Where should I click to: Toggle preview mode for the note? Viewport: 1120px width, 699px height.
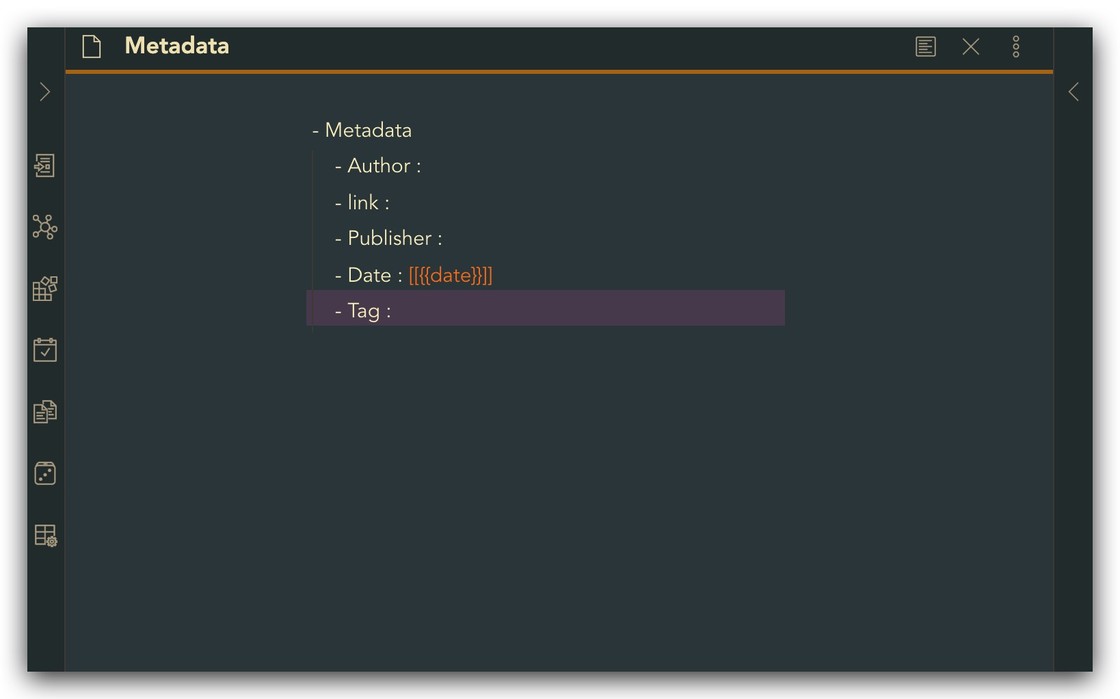pos(926,47)
